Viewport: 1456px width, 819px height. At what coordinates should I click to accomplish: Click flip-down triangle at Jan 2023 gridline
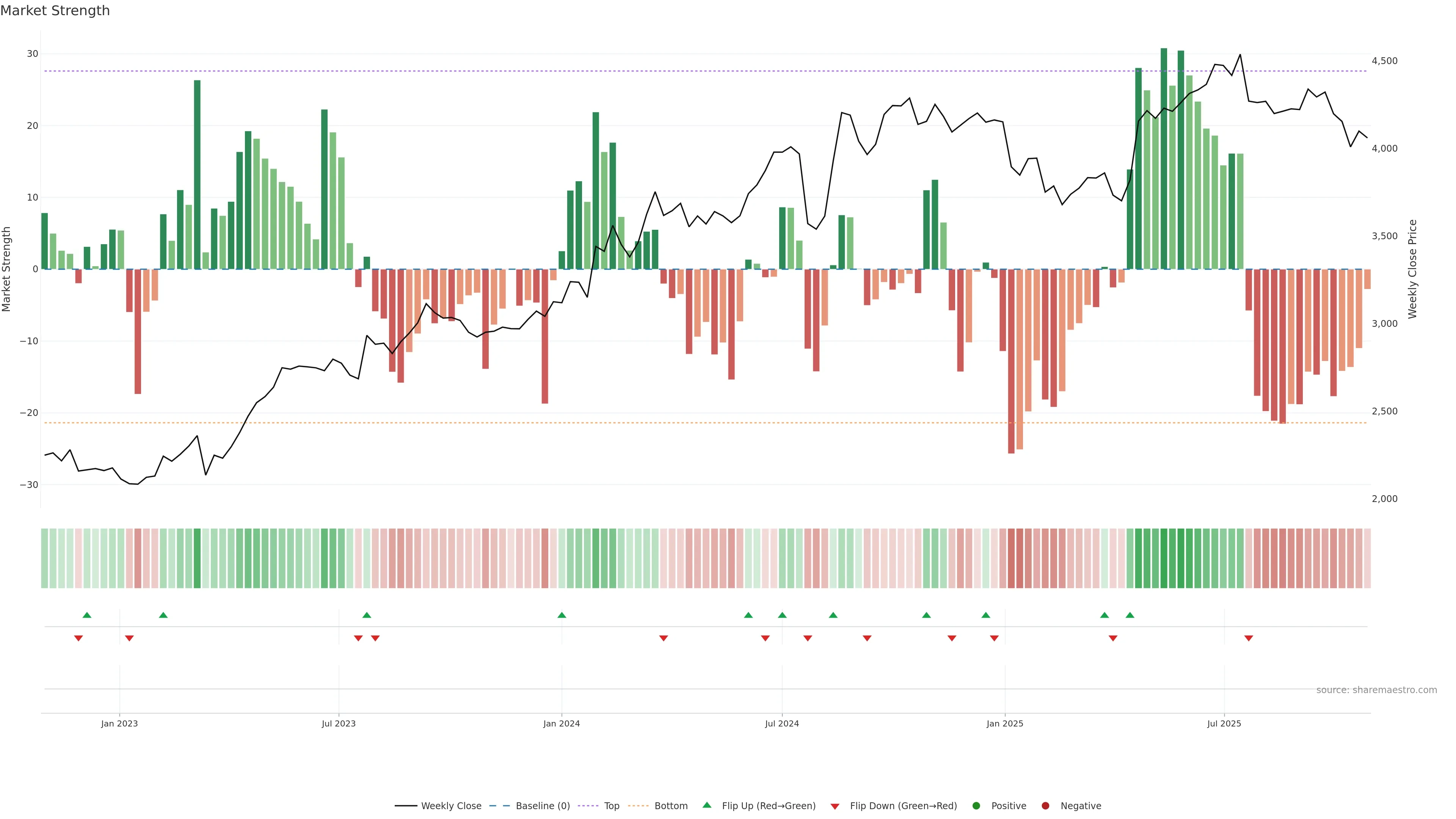pos(129,638)
